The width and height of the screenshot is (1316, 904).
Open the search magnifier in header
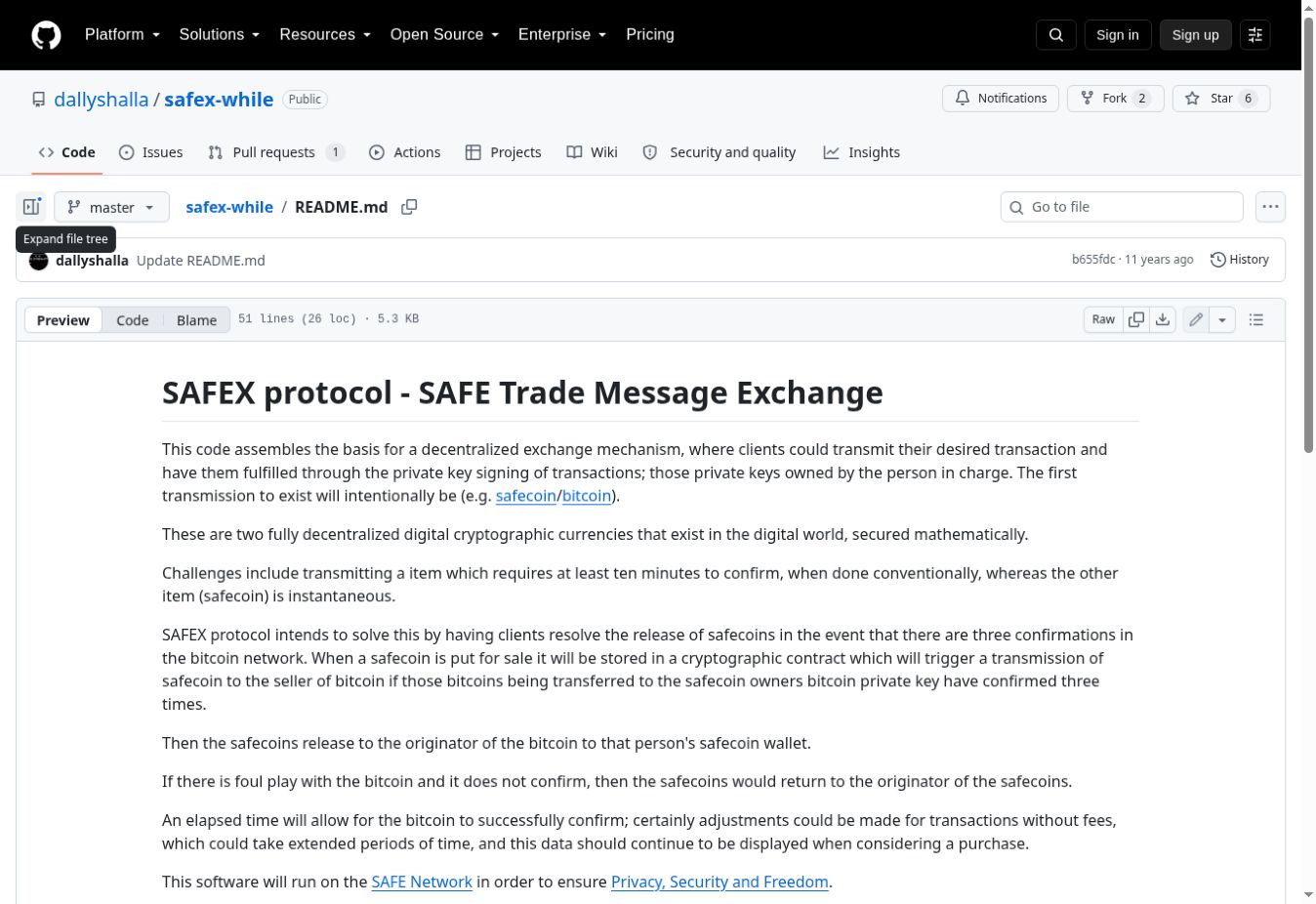point(1055,35)
